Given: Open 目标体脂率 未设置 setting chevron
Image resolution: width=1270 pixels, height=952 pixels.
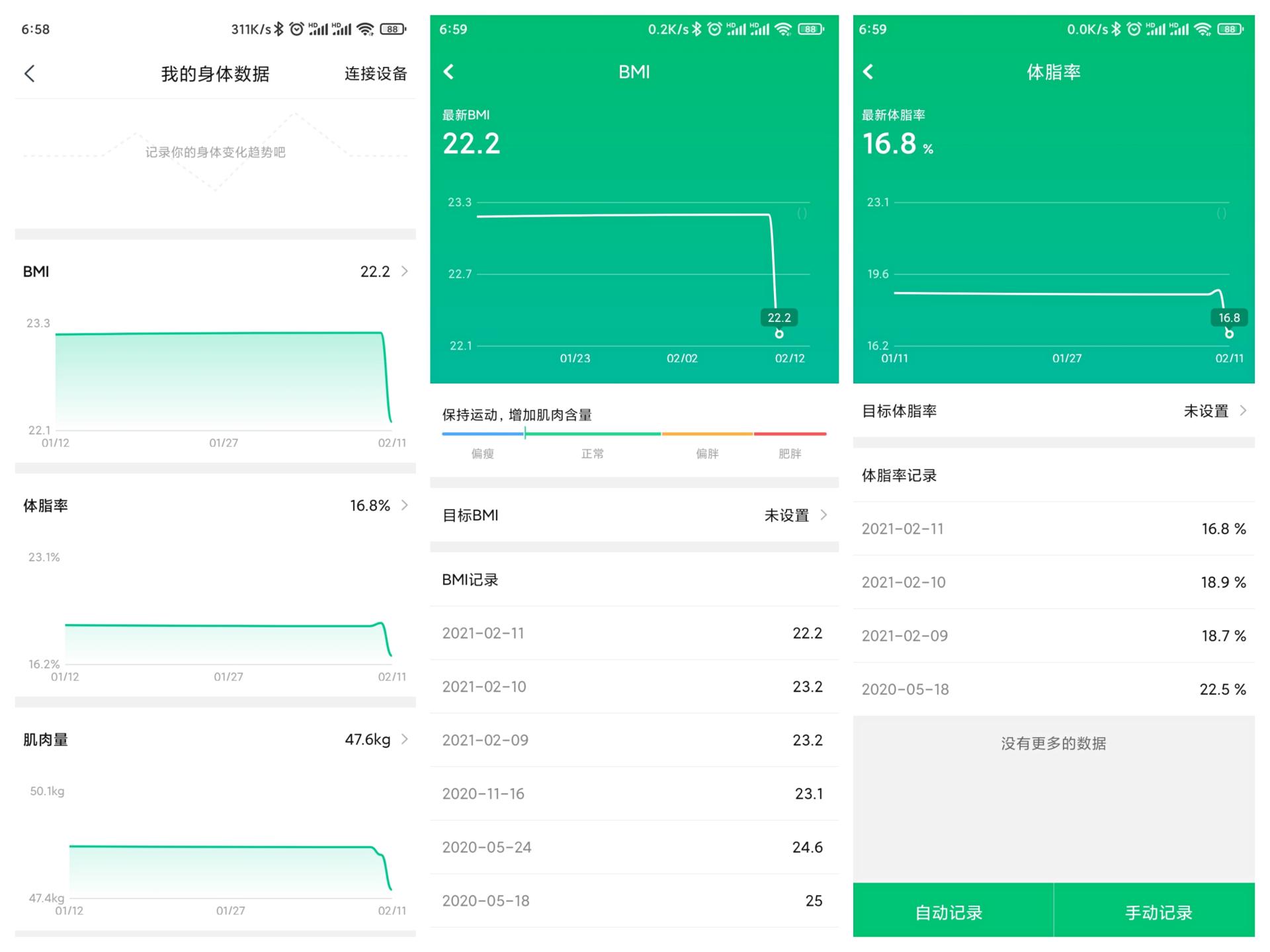Looking at the screenshot, I should point(1243,411).
